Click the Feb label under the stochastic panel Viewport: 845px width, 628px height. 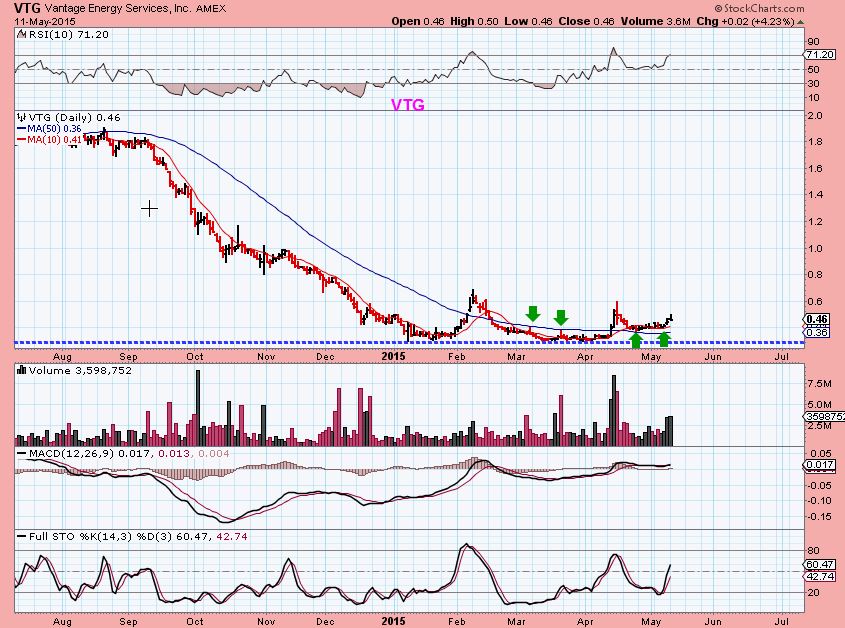point(456,621)
